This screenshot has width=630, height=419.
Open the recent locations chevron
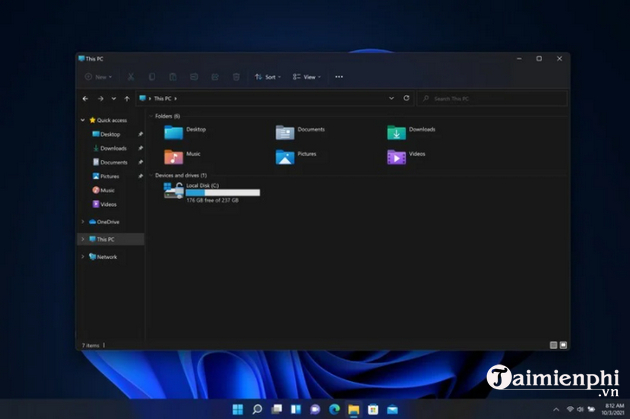point(114,98)
